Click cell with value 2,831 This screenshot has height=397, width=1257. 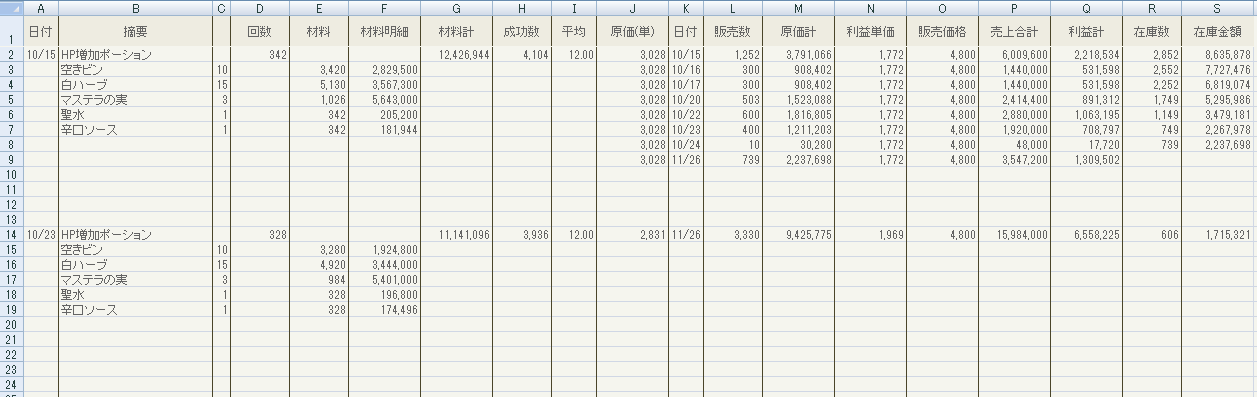coord(632,234)
